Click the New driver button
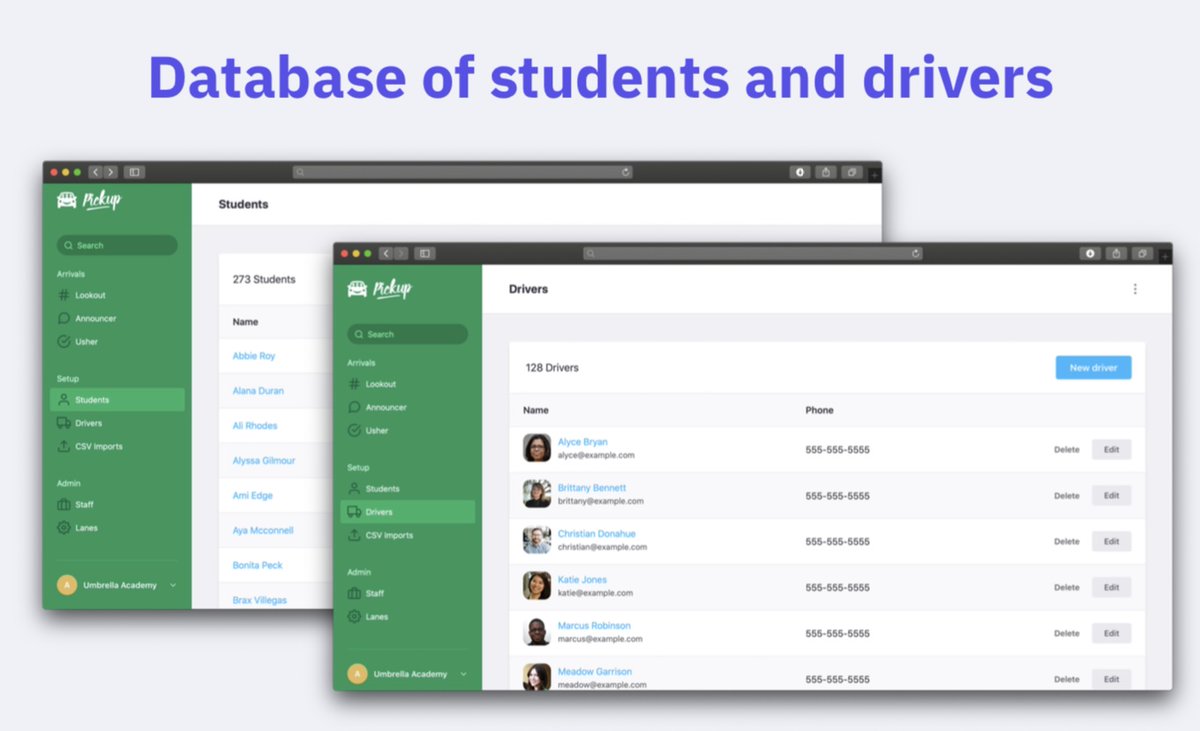This screenshot has width=1200, height=731. tap(1093, 368)
